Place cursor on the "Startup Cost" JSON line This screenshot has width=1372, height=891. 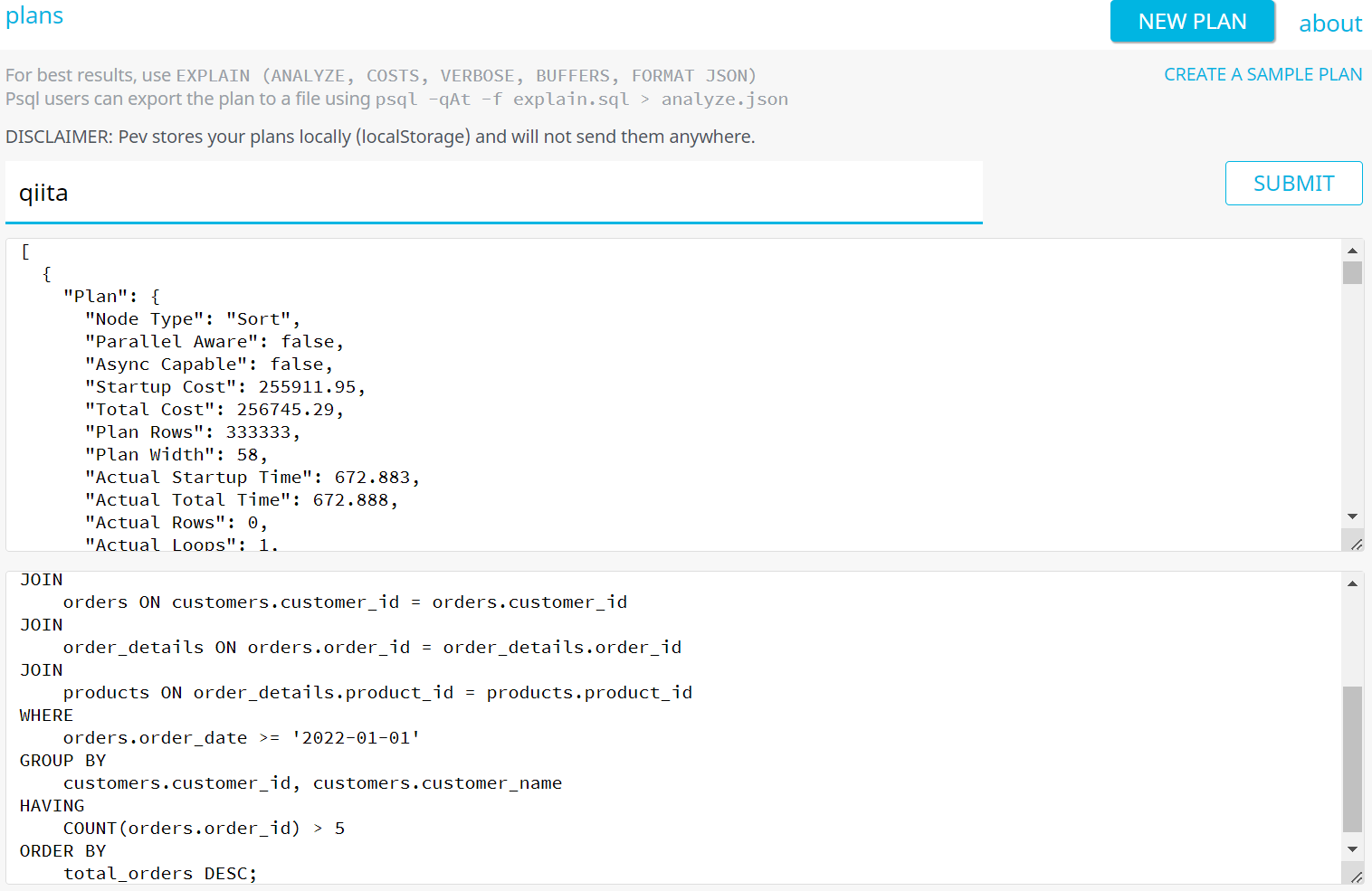(x=226, y=387)
